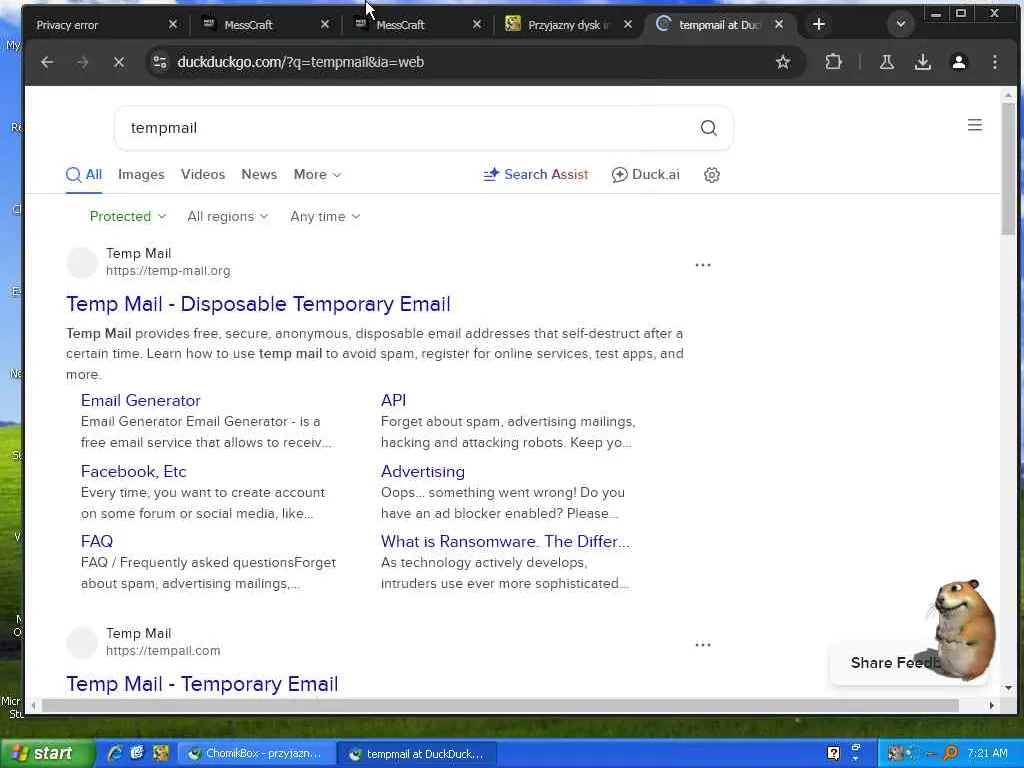Bookmark this page with the star icon
The width and height of the screenshot is (1024, 768).
[x=782, y=62]
